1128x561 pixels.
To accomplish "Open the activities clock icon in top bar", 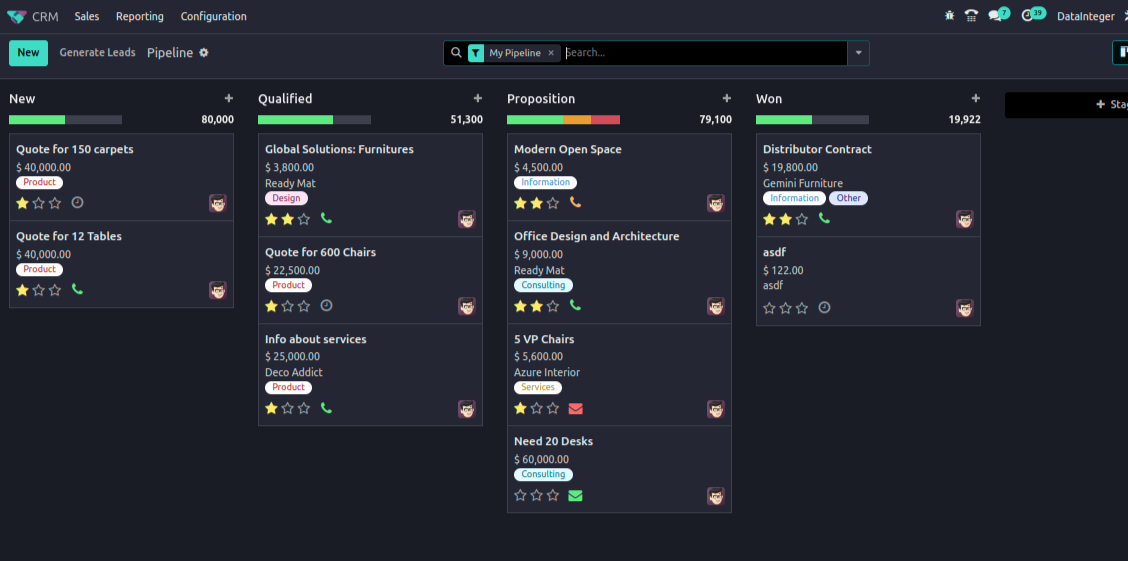I will [1027, 16].
